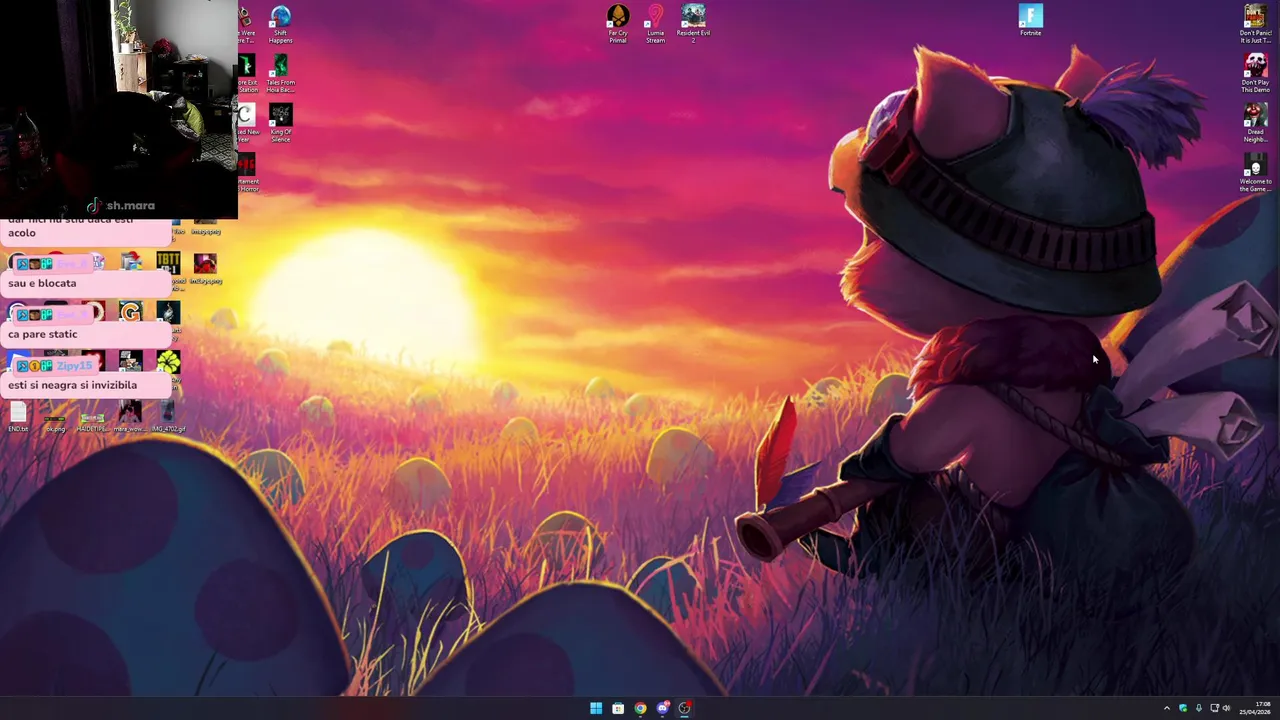Launch the Lumia Stream shortcut

655,24
